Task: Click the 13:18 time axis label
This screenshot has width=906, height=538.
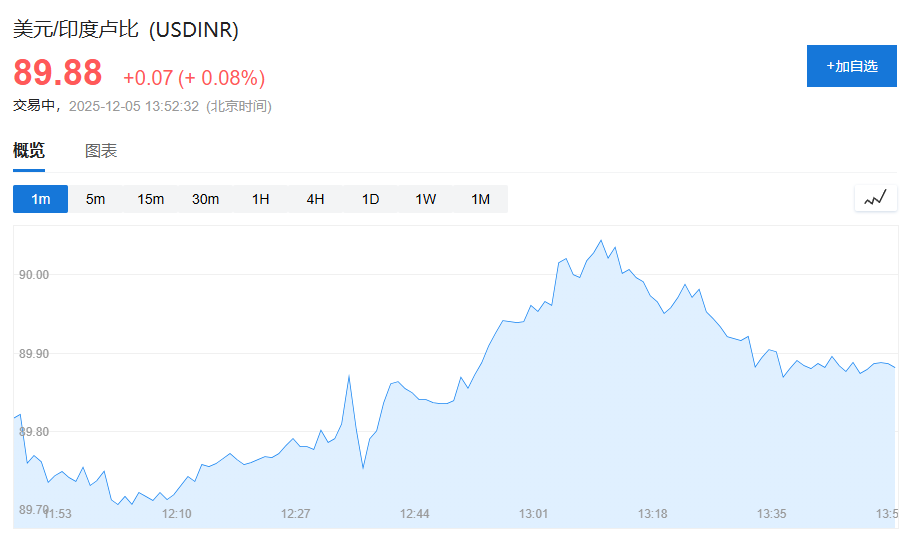Action: 652,514
